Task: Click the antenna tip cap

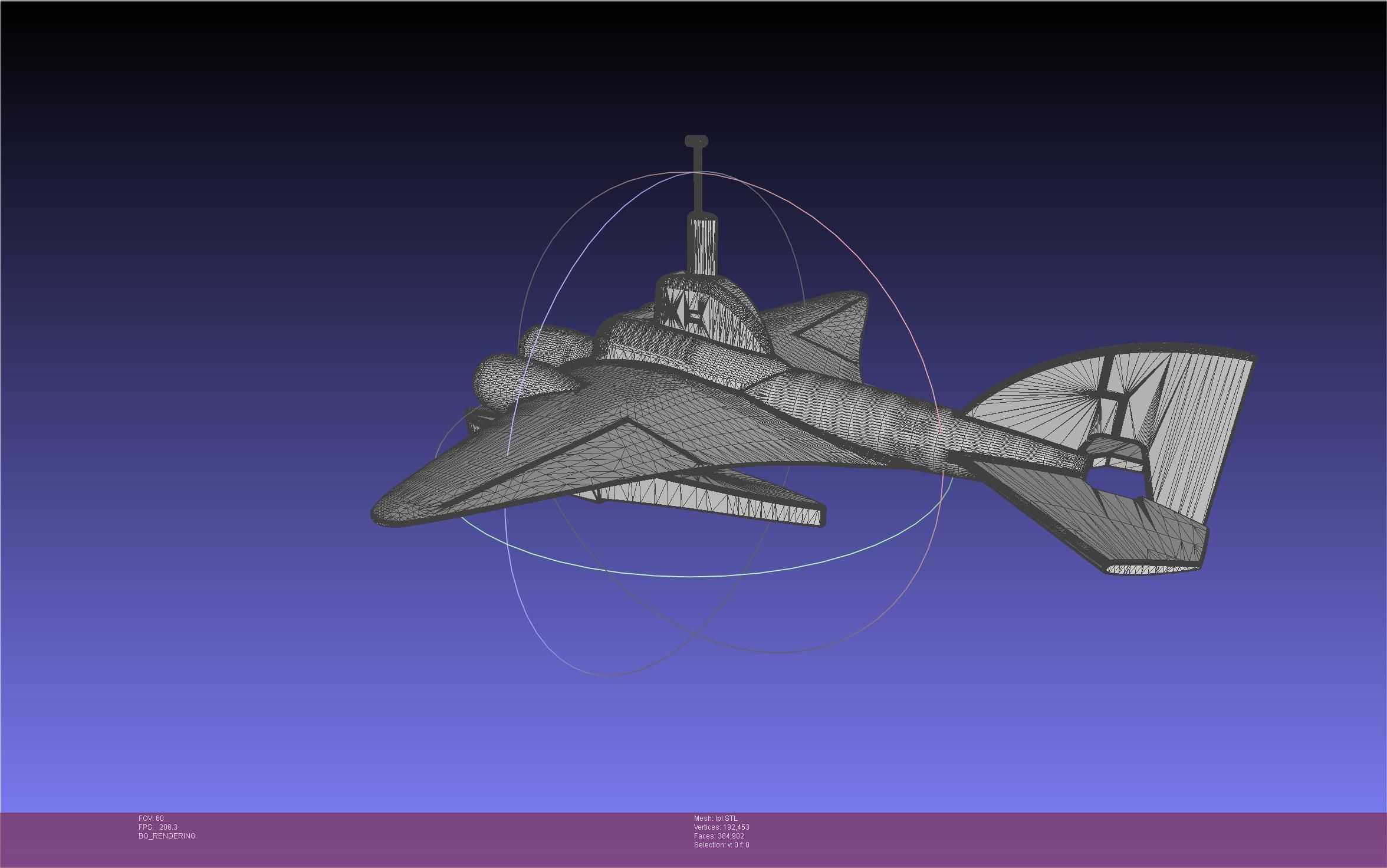Action: tap(696, 141)
